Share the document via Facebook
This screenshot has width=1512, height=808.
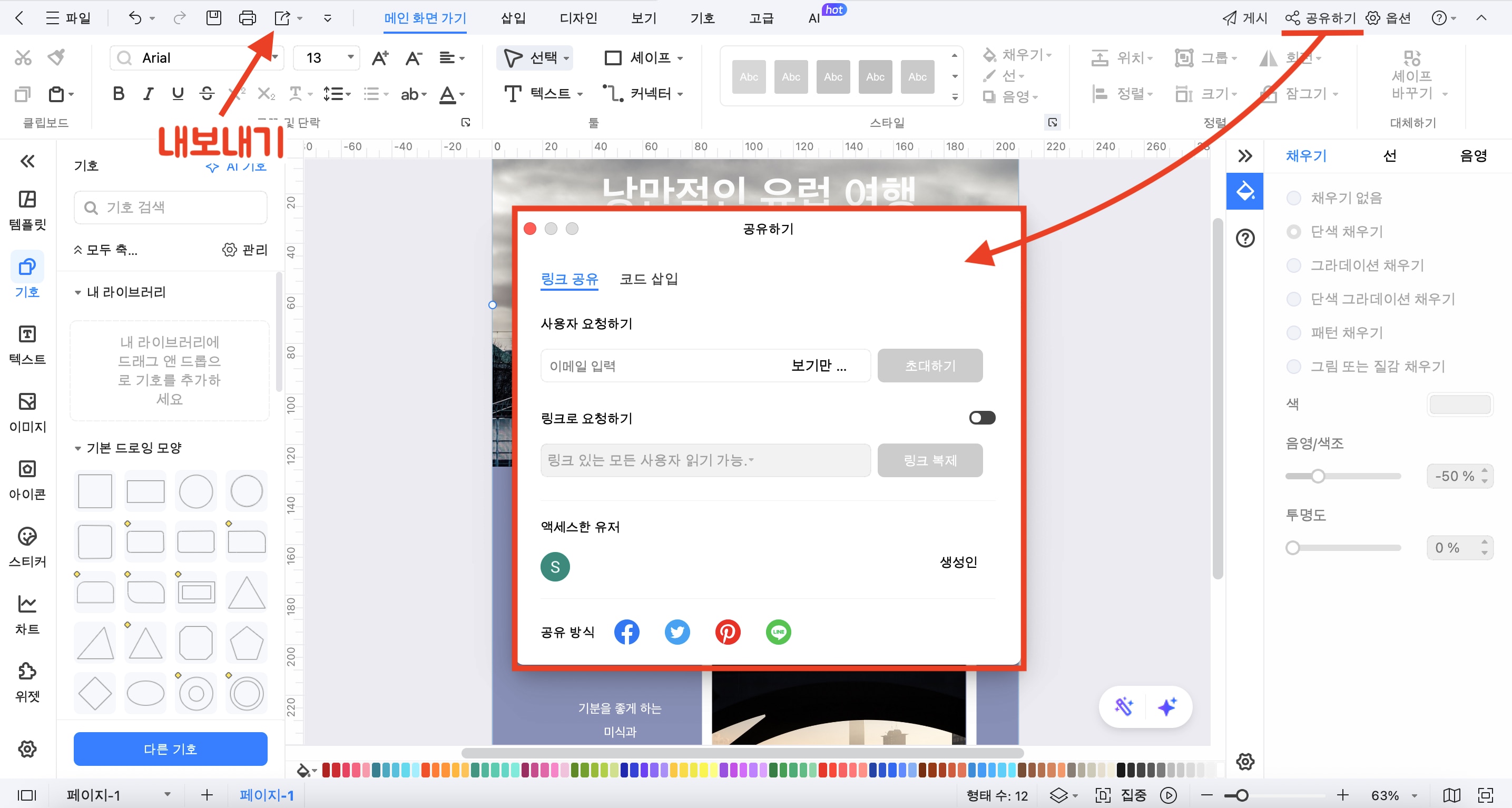point(626,632)
